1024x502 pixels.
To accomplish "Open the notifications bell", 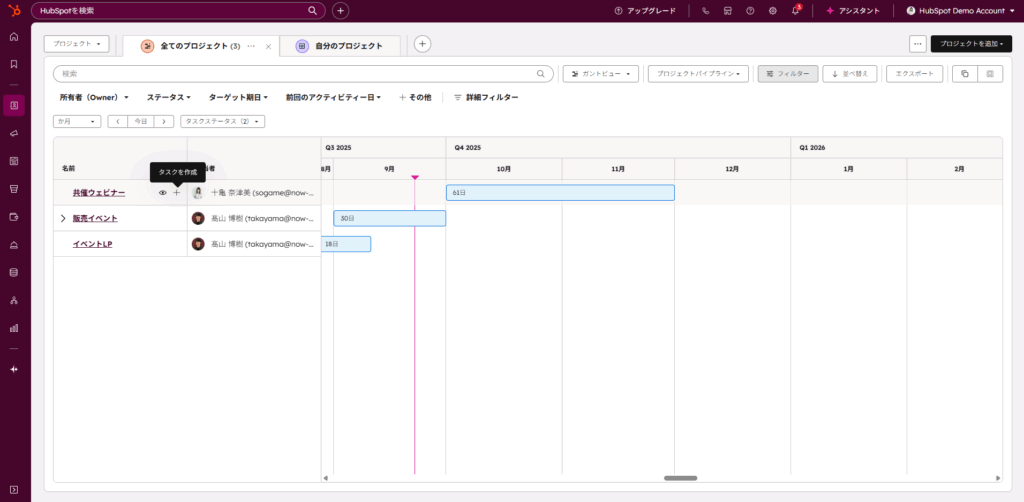I will click(x=795, y=11).
